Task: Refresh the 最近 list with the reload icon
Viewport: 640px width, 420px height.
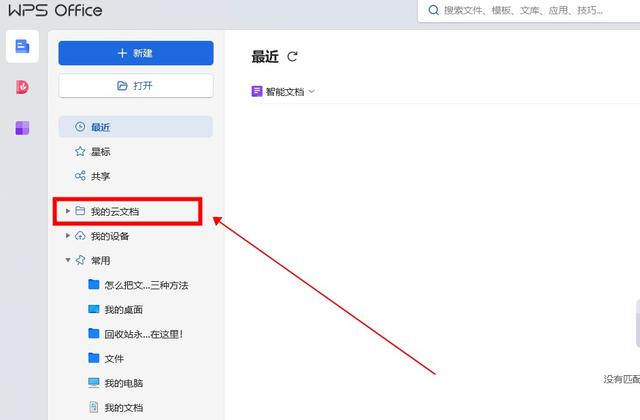Action: 292,56
